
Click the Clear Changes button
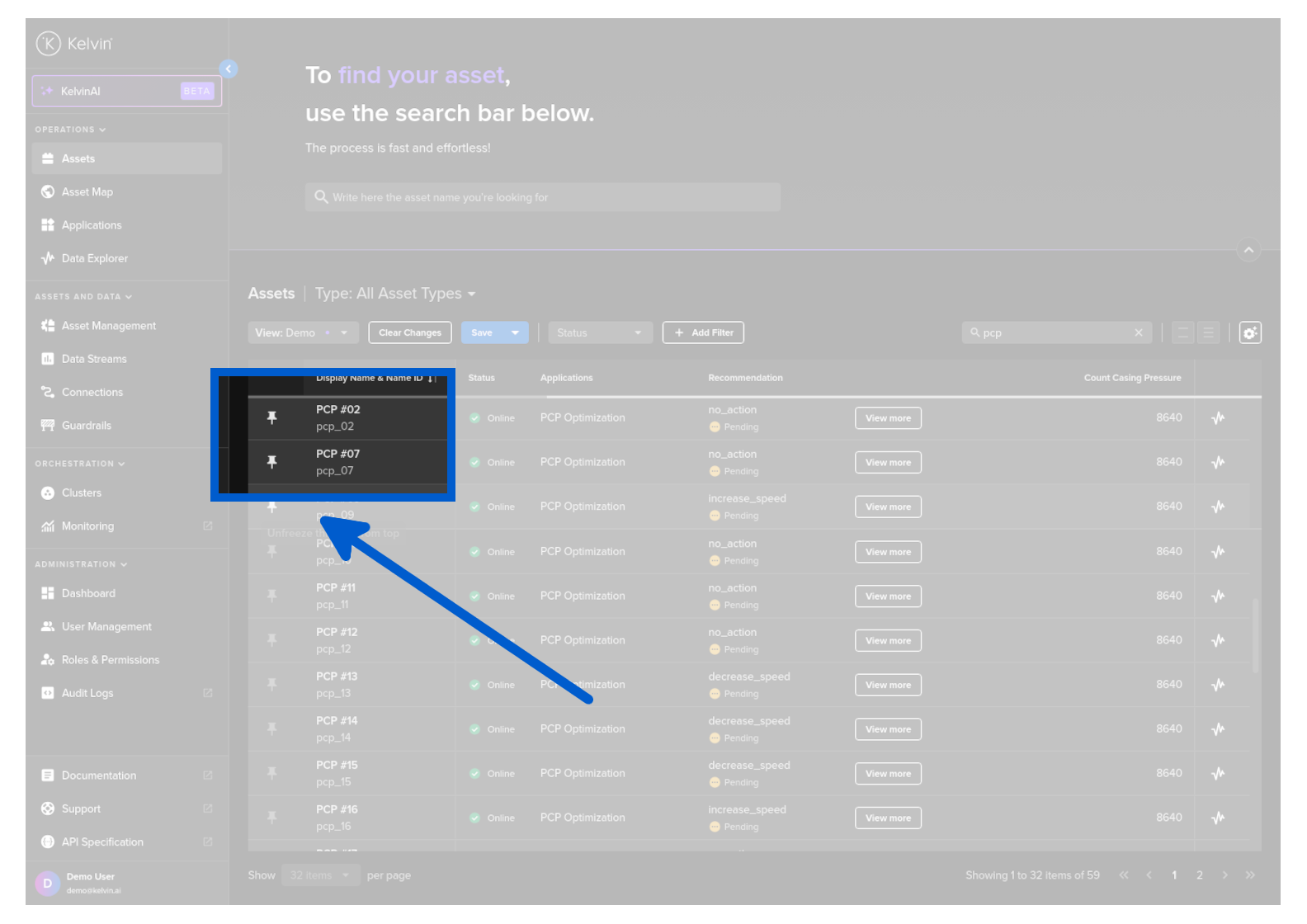[409, 332]
